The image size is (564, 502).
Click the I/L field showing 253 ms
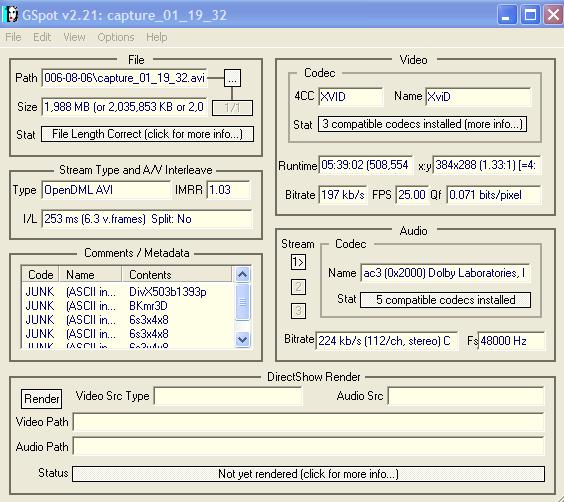[x=147, y=219]
